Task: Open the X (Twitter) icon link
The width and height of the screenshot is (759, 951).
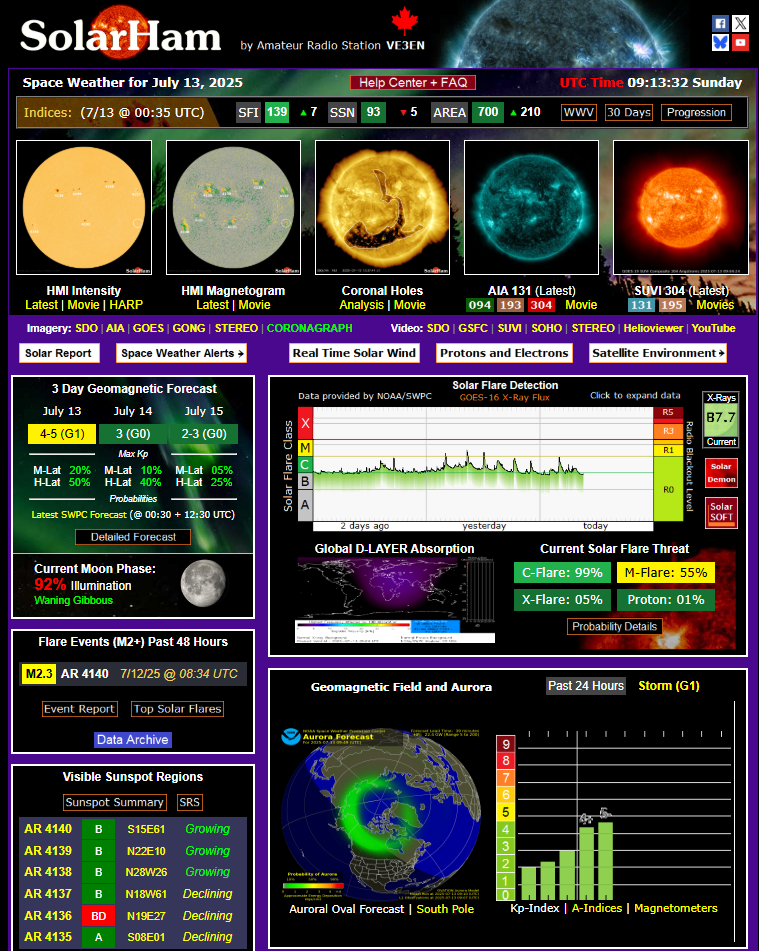Action: click(x=740, y=23)
